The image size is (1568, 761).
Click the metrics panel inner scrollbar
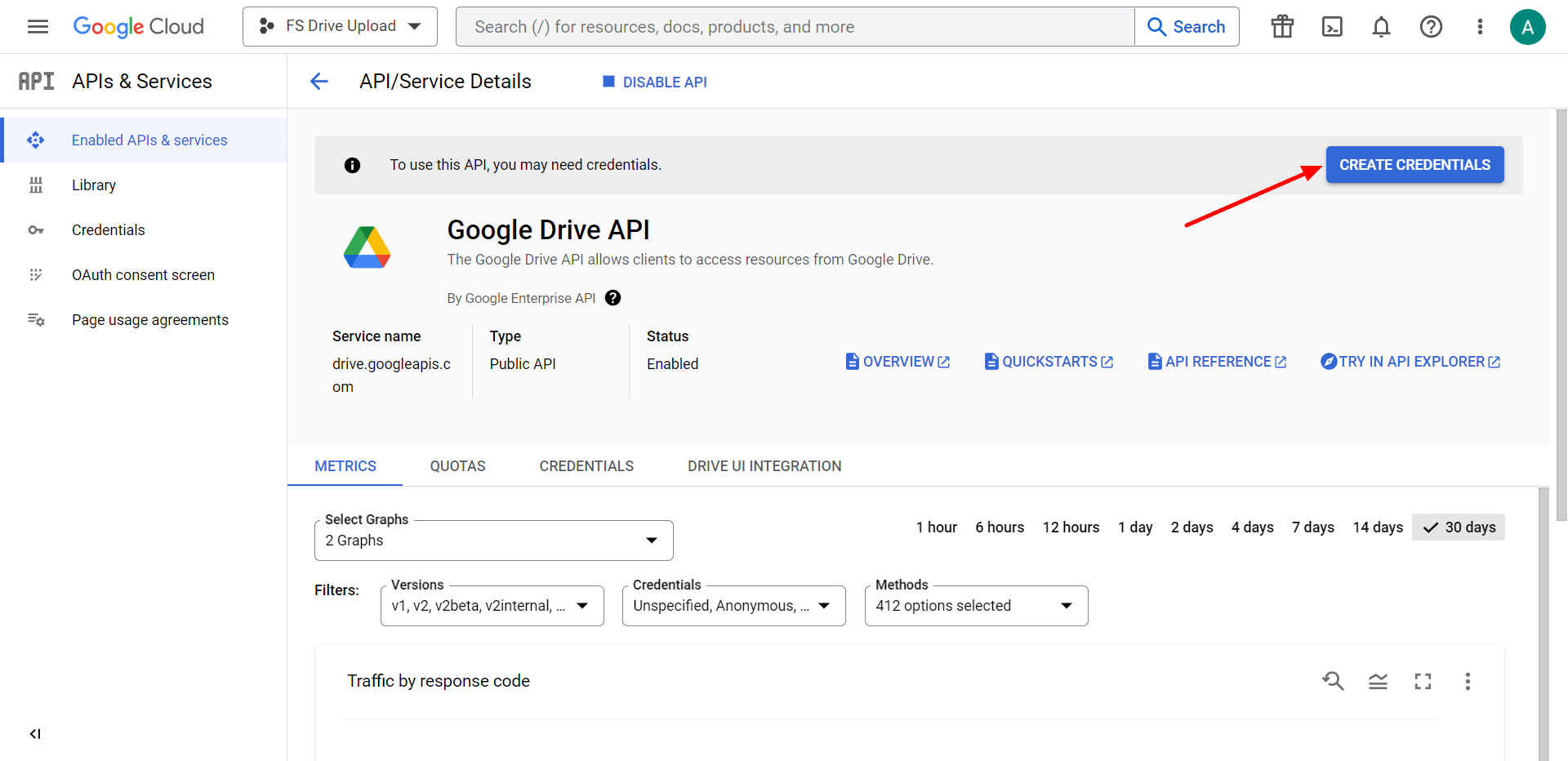[1543, 625]
